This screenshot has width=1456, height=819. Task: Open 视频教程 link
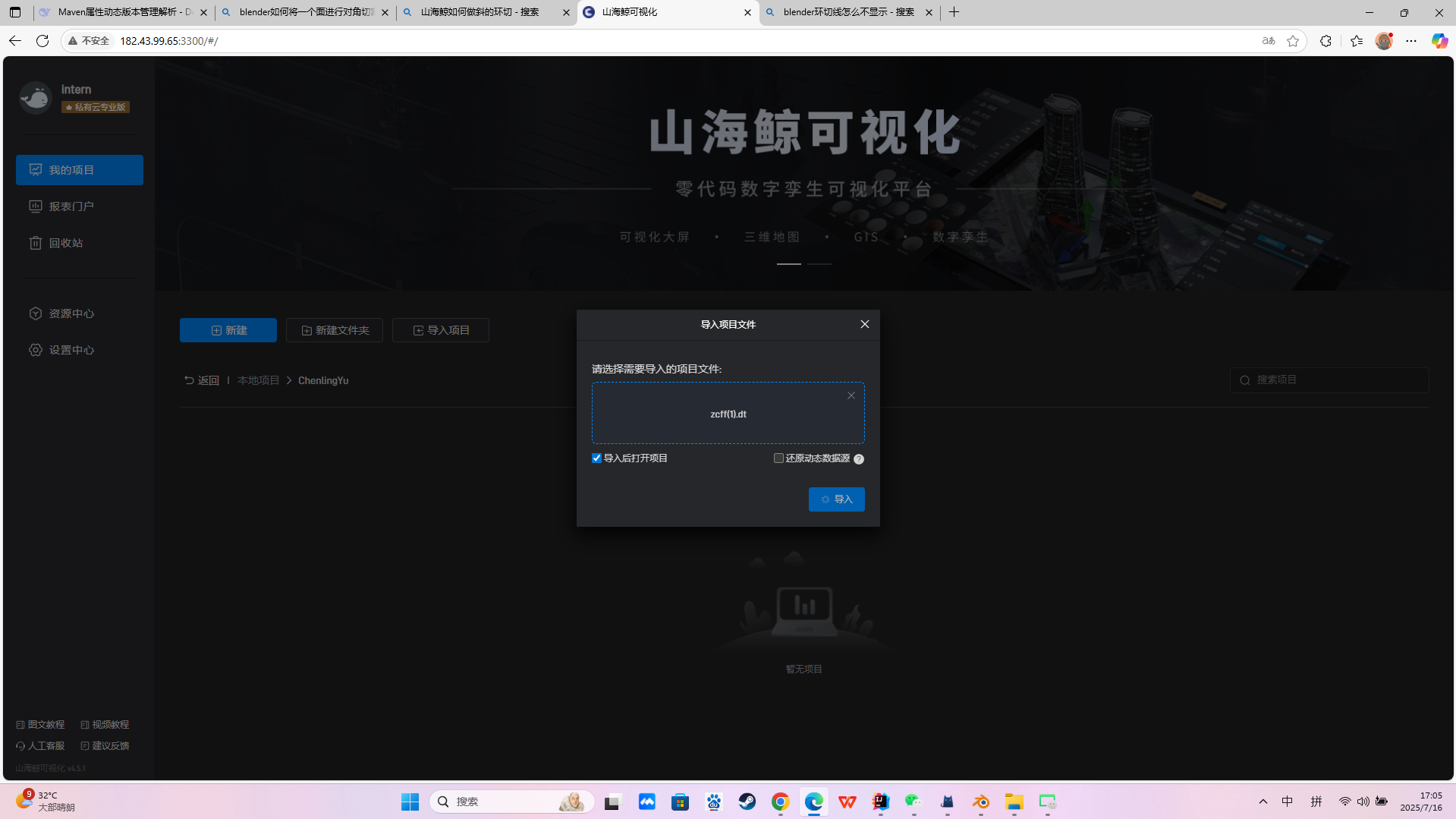[105, 725]
